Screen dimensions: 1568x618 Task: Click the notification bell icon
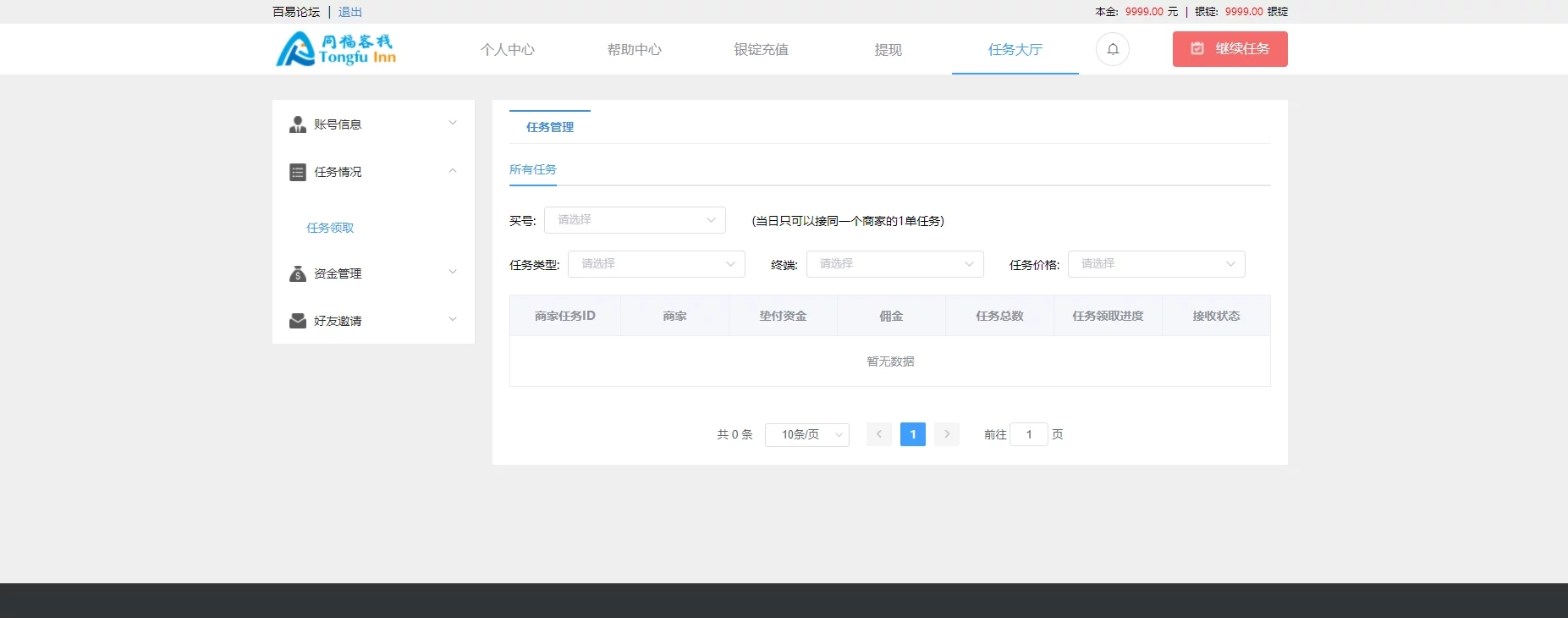pos(1113,49)
